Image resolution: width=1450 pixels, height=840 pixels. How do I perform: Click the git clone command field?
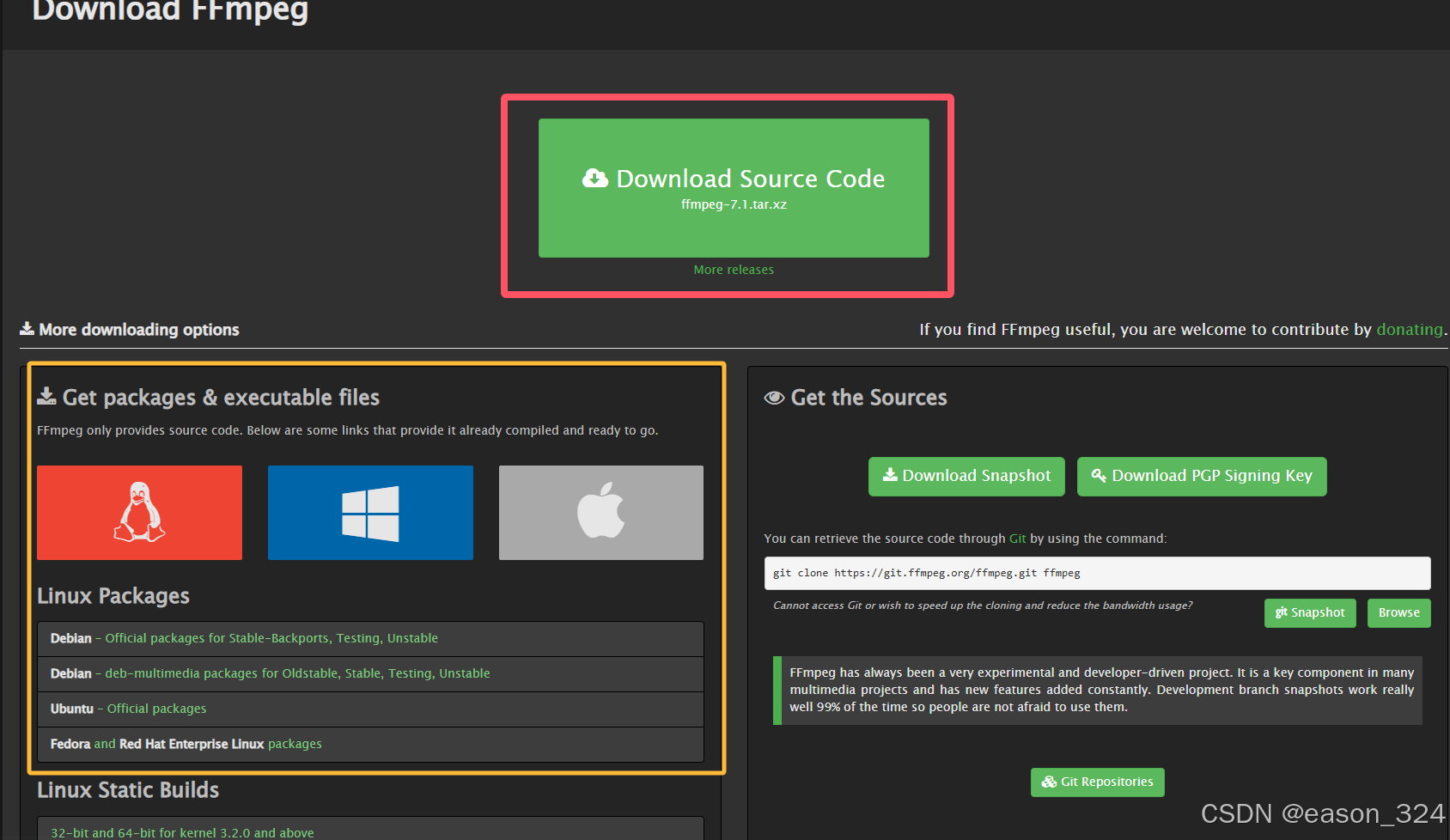click(1097, 573)
